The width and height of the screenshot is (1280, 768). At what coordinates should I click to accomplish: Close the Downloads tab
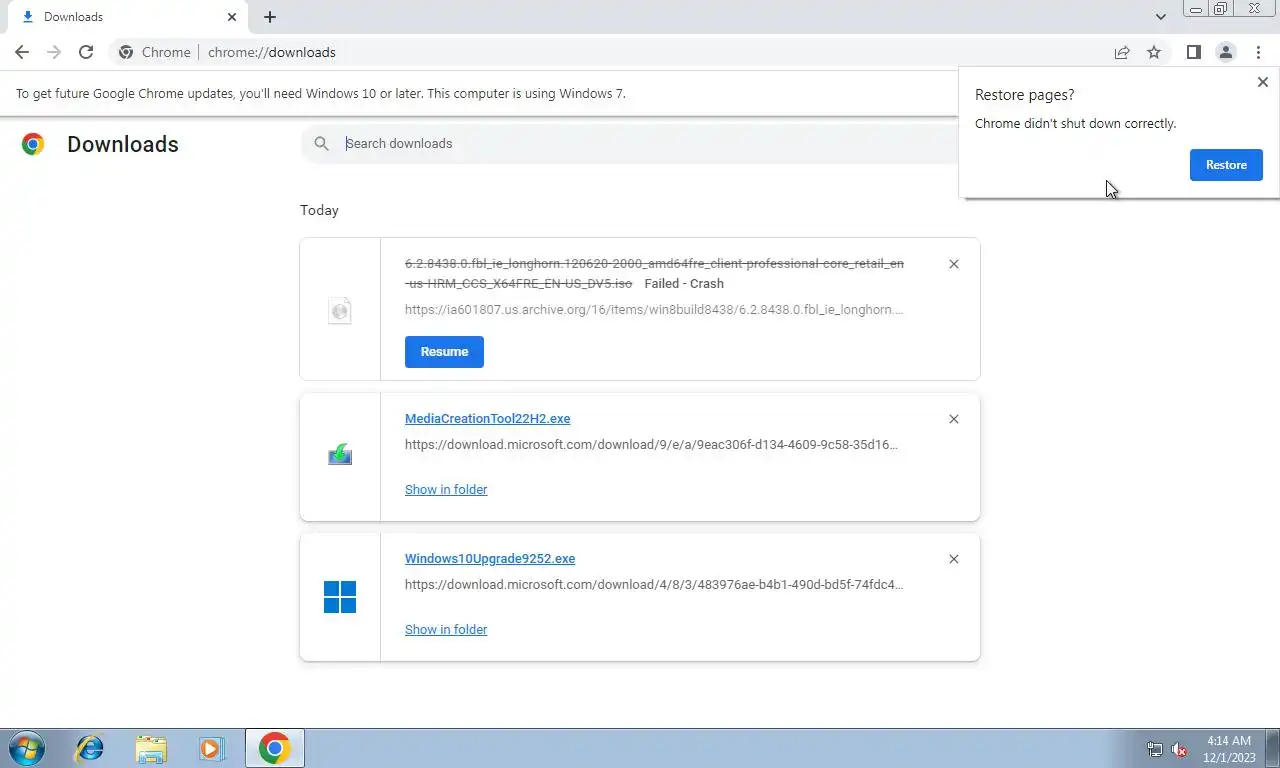click(232, 17)
